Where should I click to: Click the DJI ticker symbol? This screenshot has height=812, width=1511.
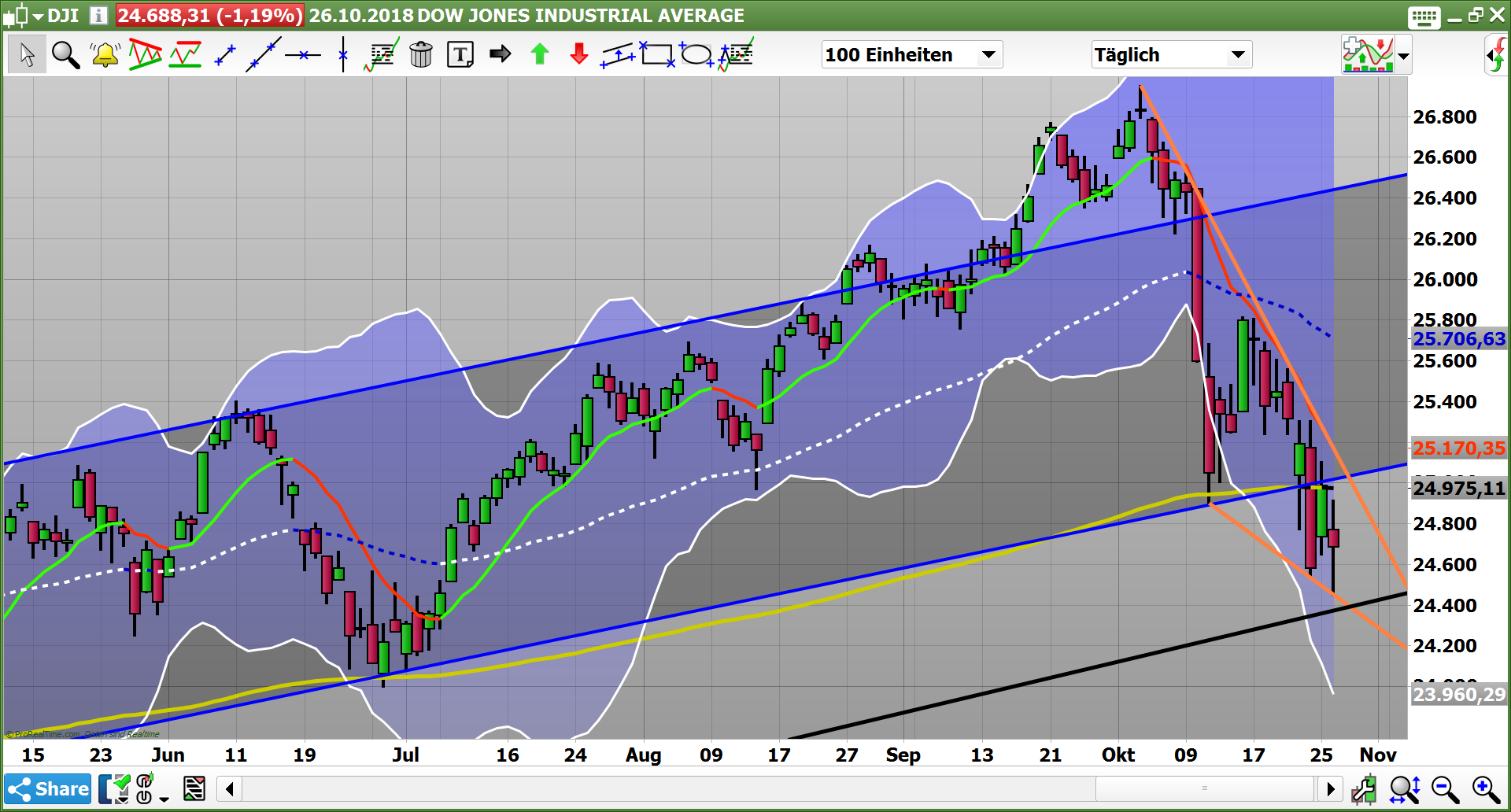click(63, 16)
